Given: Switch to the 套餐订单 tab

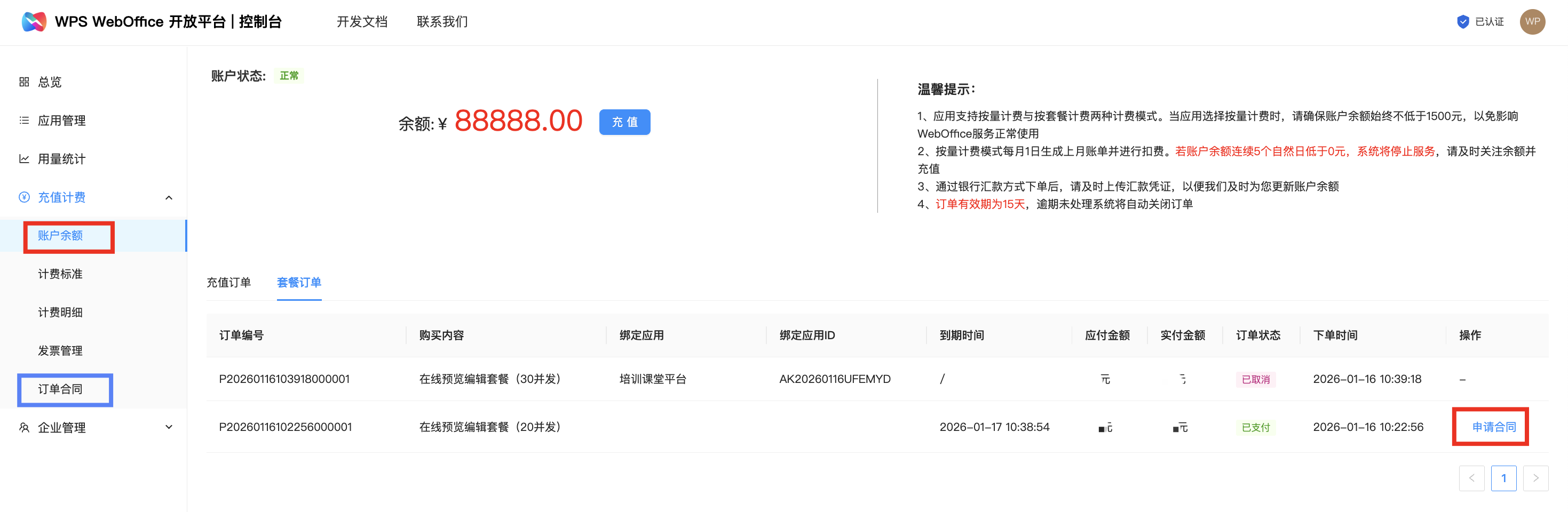Looking at the screenshot, I should point(299,282).
